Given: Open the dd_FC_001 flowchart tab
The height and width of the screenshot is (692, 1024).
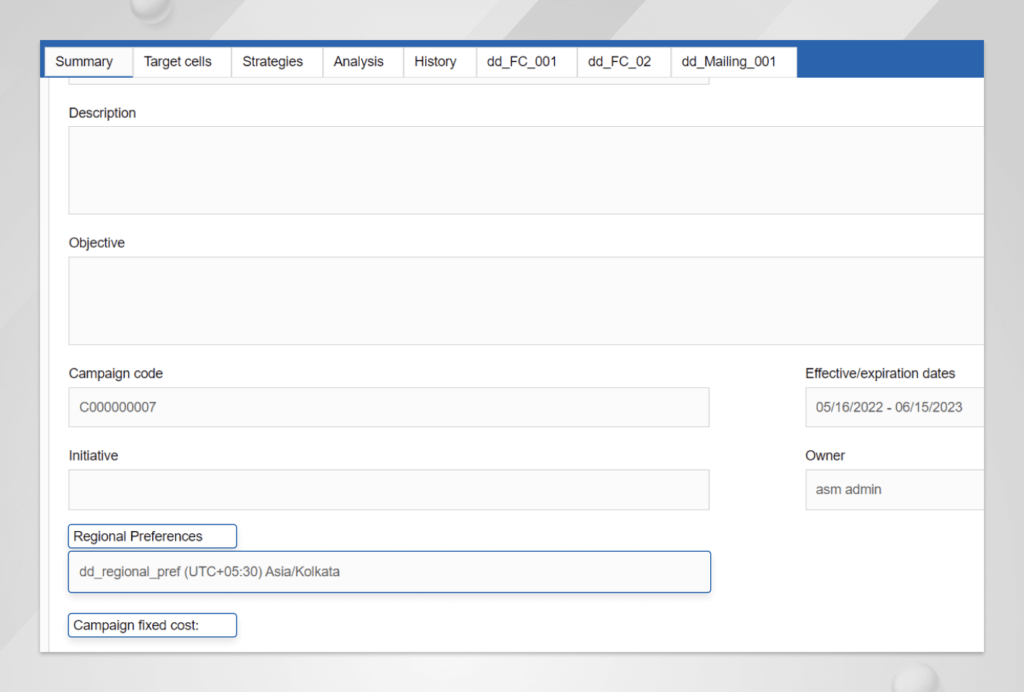Looking at the screenshot, I should click(x=525, y=61).
